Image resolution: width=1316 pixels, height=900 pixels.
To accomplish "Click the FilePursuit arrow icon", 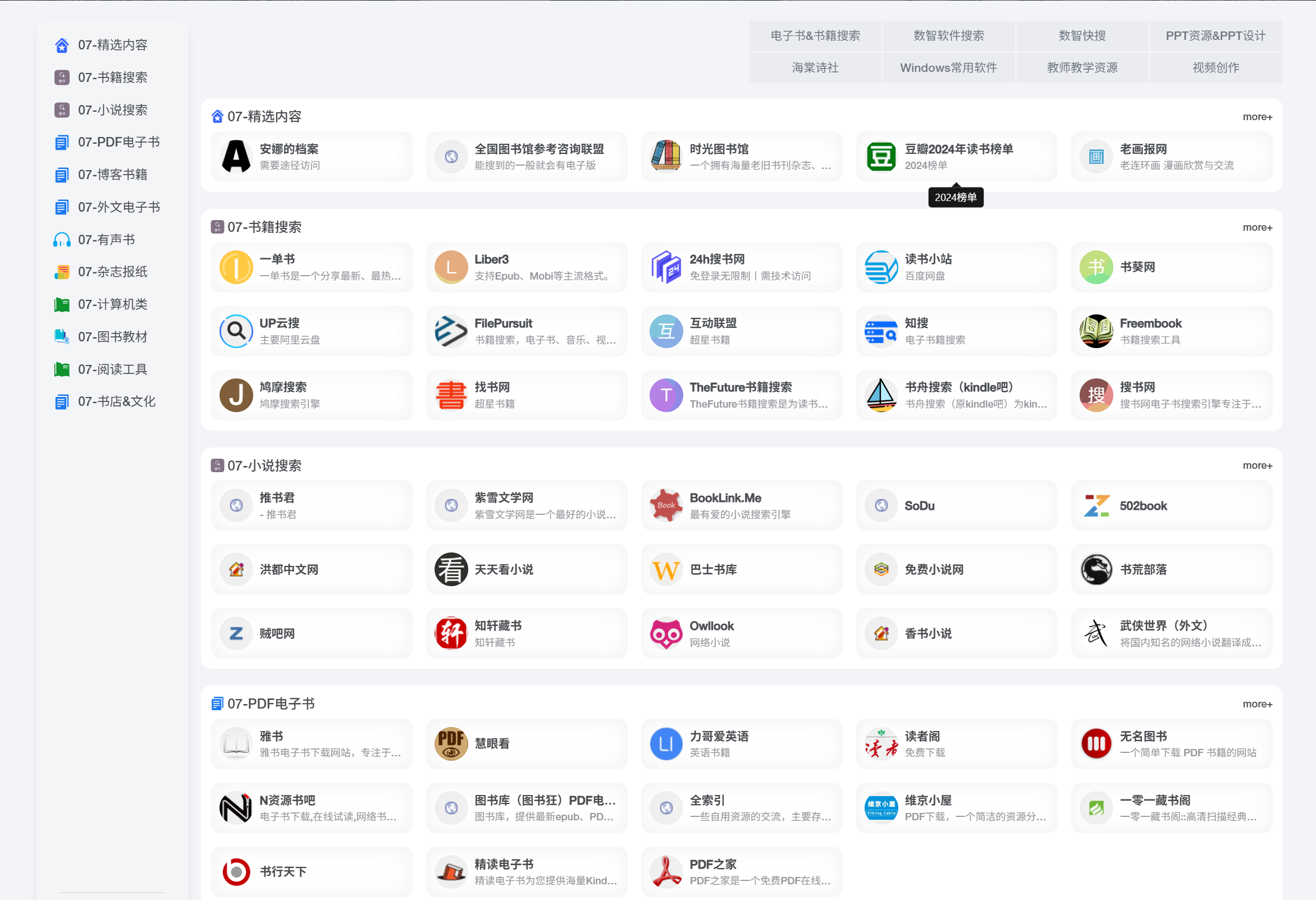I will 451,331.
